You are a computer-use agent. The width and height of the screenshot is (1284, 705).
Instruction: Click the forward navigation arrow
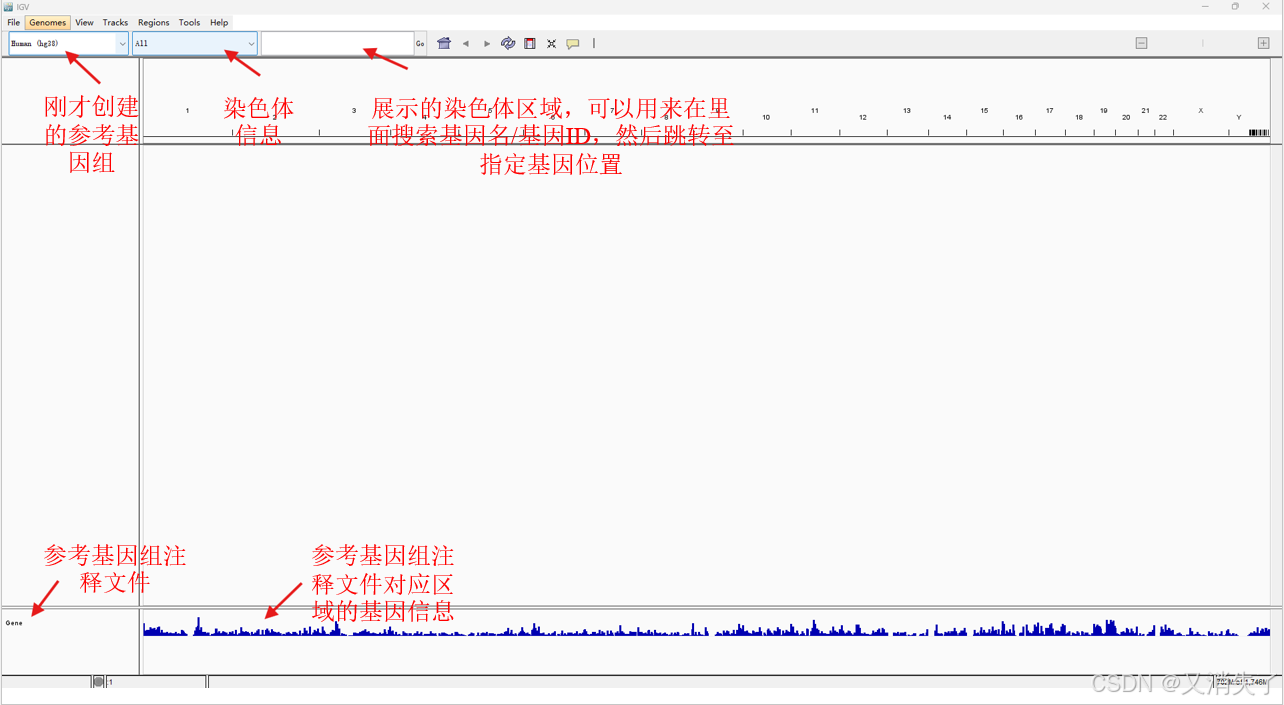pos(487,43)
